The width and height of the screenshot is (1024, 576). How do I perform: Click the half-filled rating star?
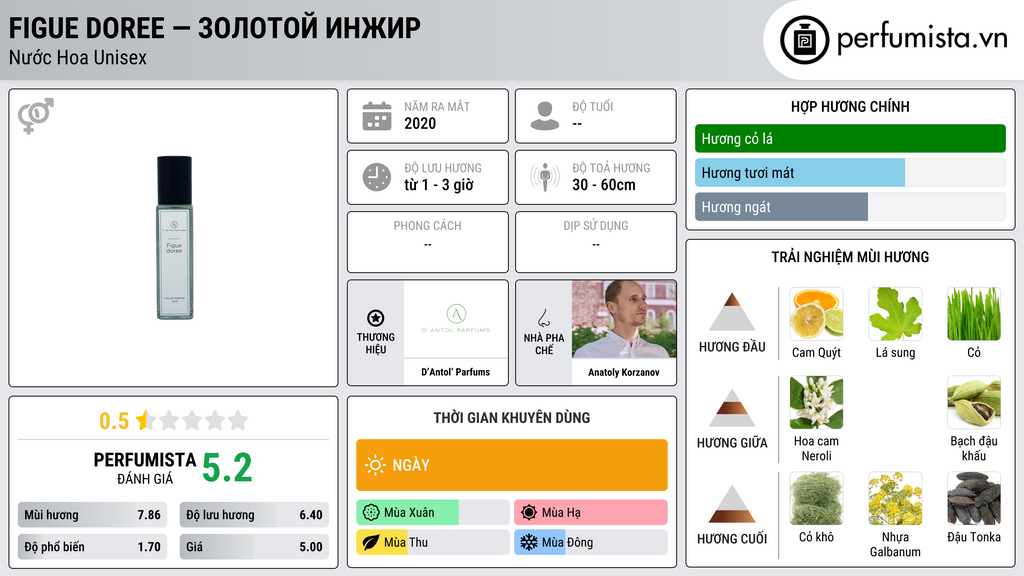click(x=144, y=420)
